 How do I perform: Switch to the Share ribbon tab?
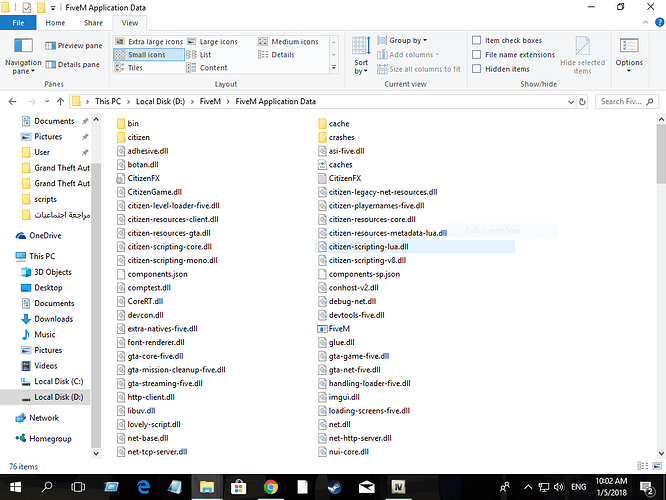(93, 23)
